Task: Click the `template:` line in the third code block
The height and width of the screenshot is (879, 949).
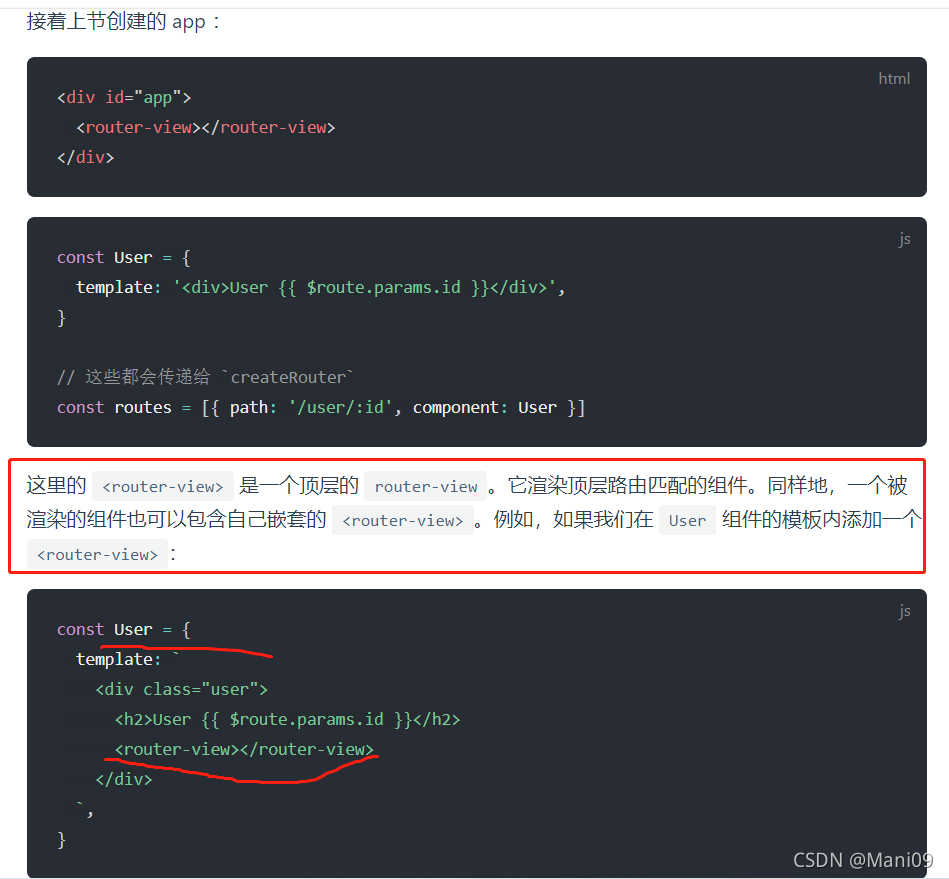Action: coord(128,659)
